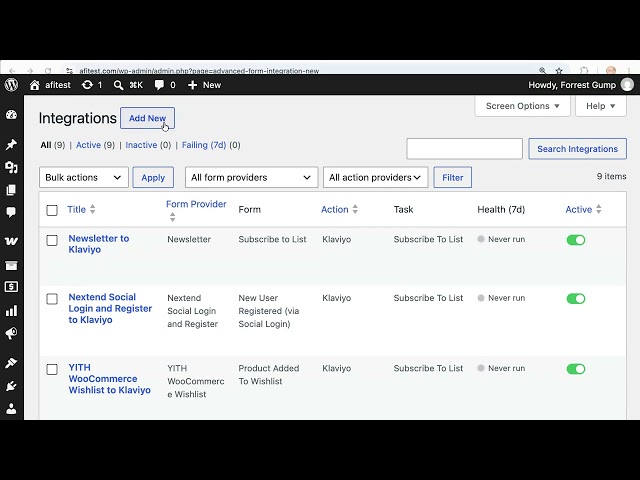
Task: Open the comments bubble in admin bar
Action: click(x=160, y=85)
